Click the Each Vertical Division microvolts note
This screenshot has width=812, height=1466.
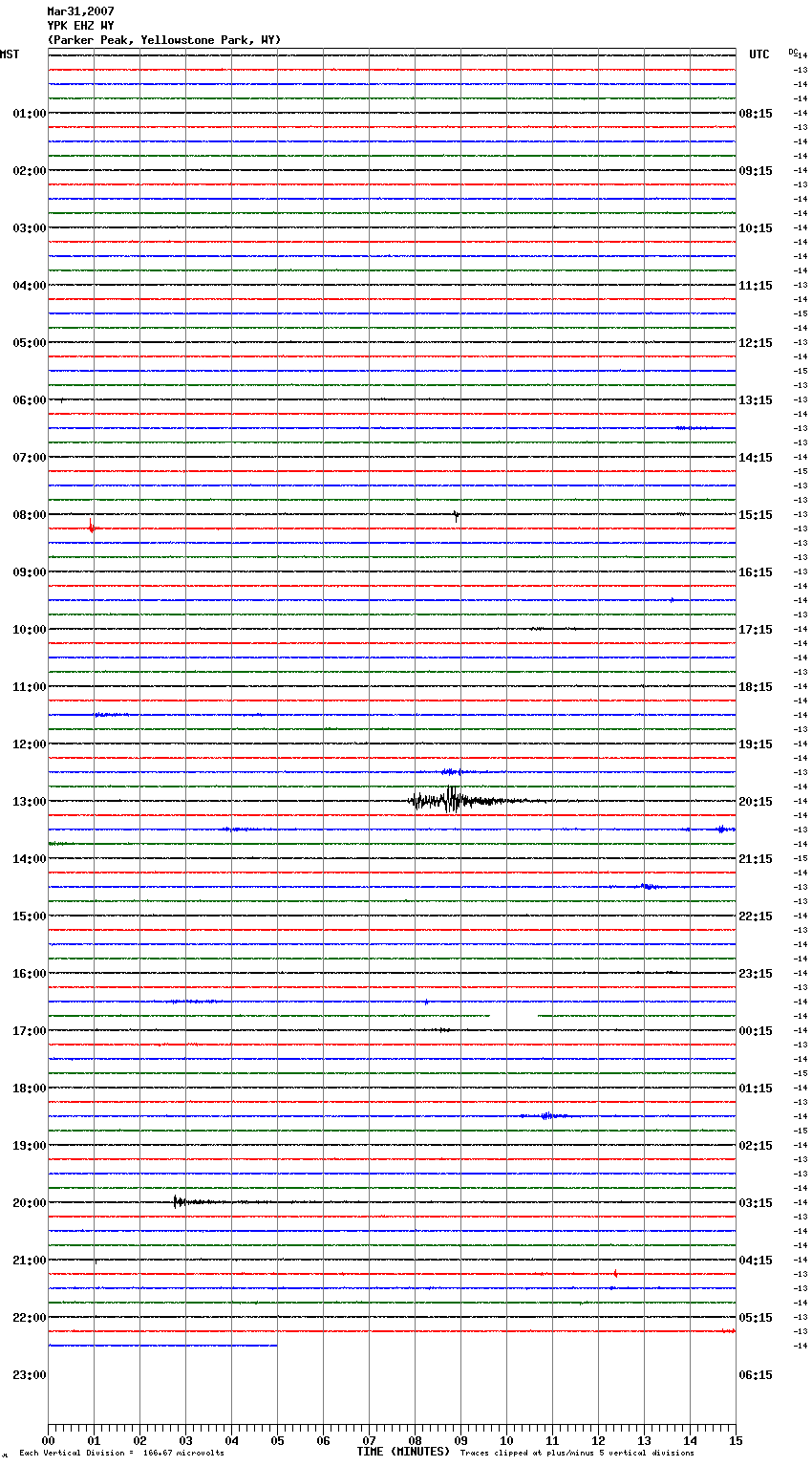pyautogui.click(x=121, y=1454)
